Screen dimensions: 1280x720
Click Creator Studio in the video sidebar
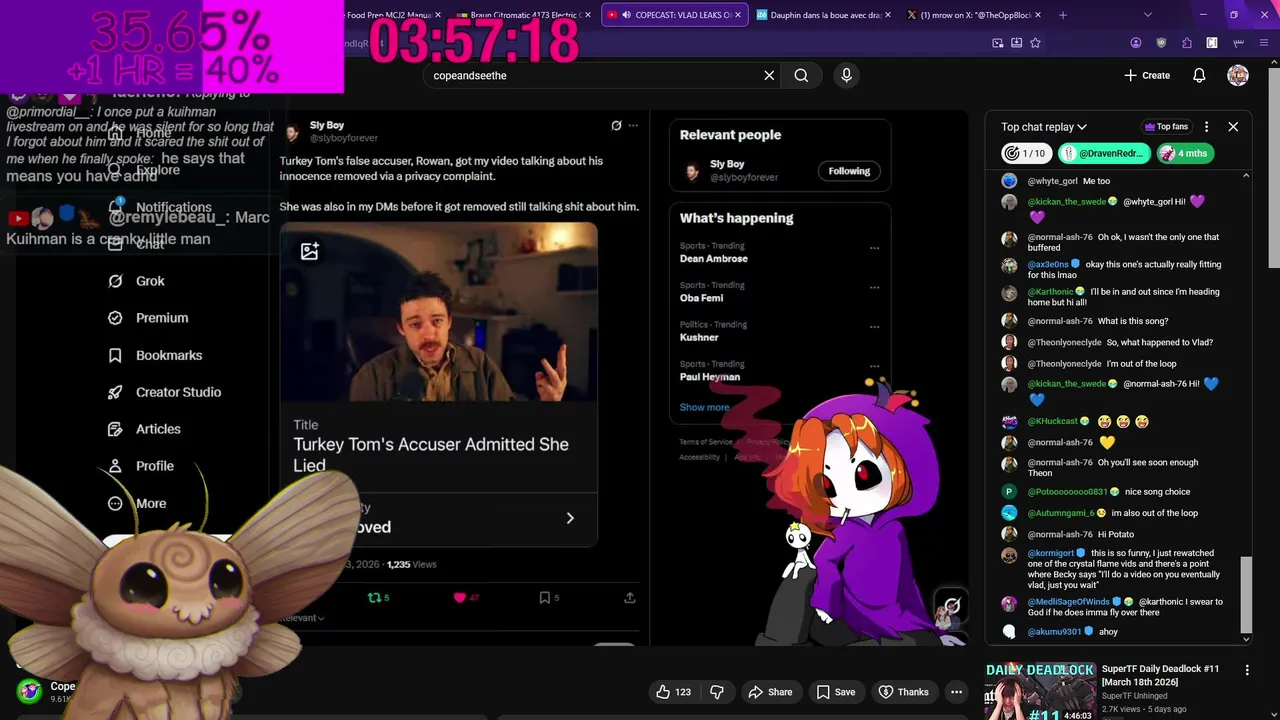click(178, 392)
